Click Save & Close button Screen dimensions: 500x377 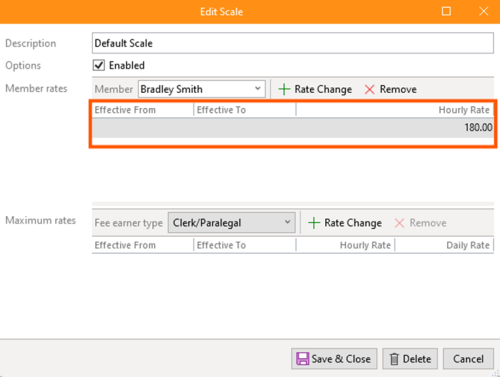tap(334, 359)
